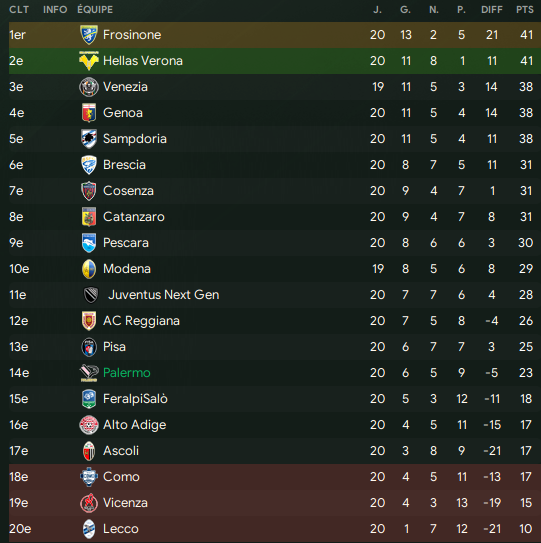
Task: Click the Palermo eagle crest
Action: [x=89, y=373]
